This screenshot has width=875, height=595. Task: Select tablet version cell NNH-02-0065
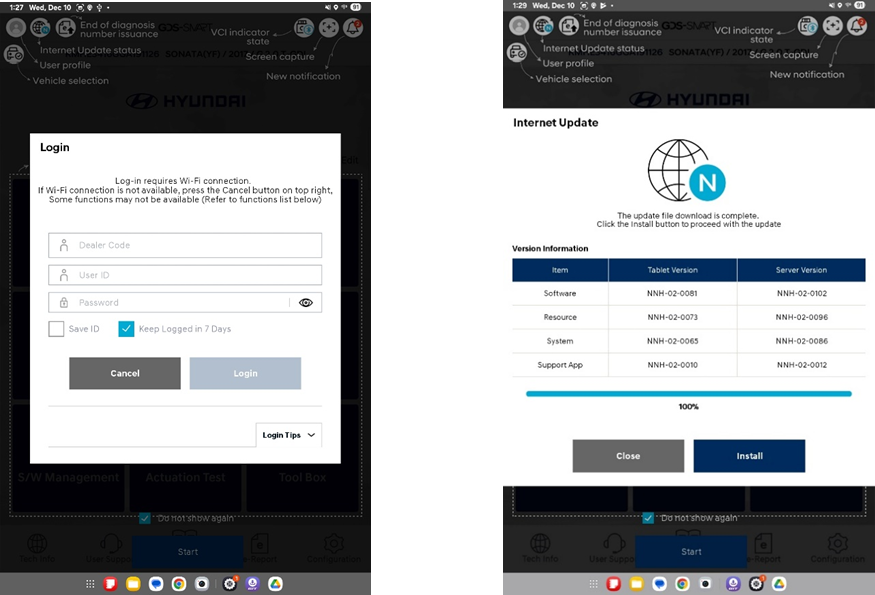[672, 341]
